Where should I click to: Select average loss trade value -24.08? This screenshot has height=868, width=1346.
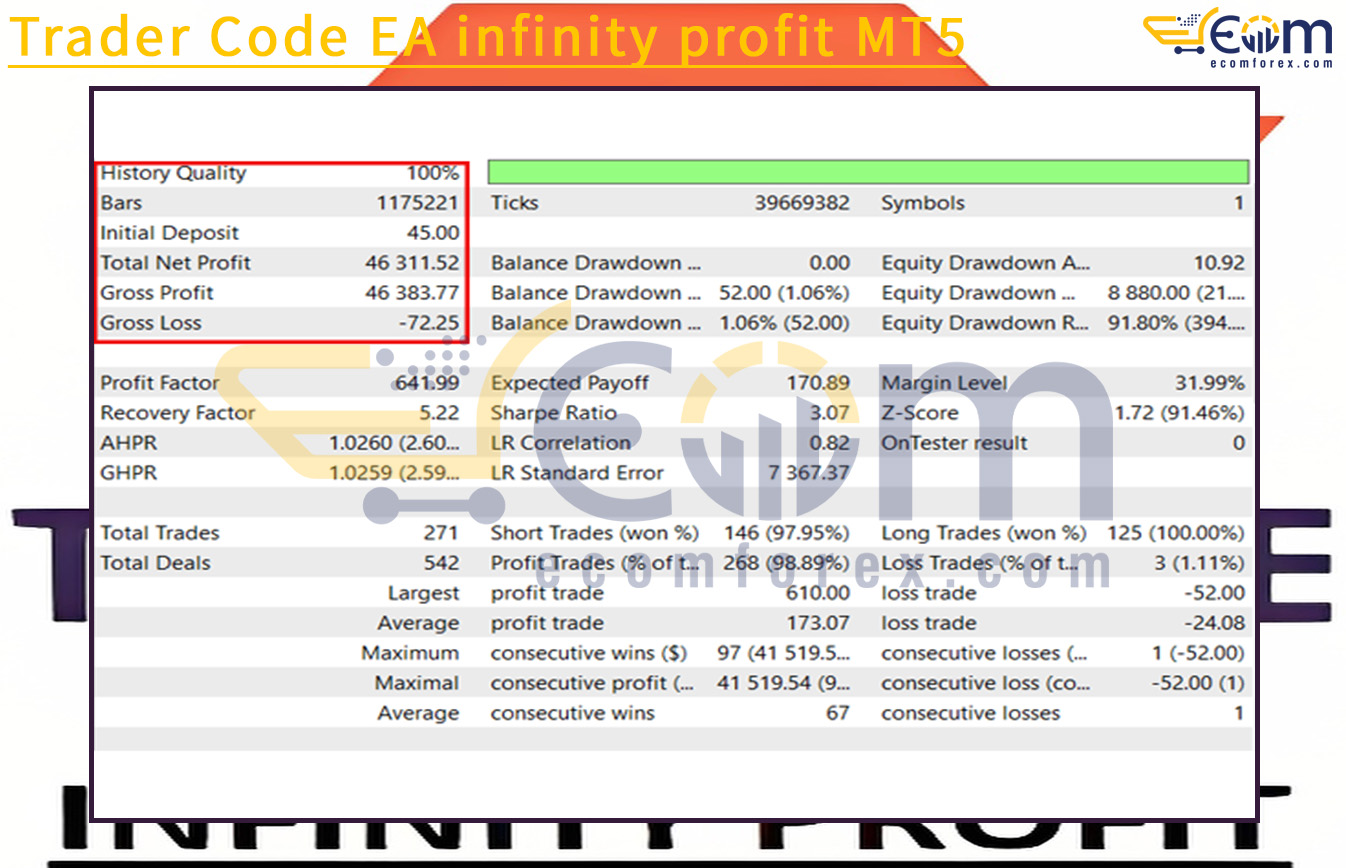point(1213,623)
